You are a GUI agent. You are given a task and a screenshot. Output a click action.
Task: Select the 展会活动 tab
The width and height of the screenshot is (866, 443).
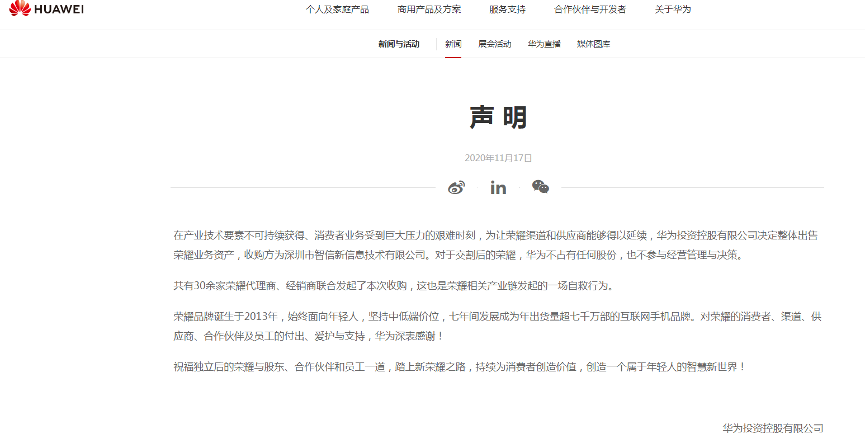(494, 44)
